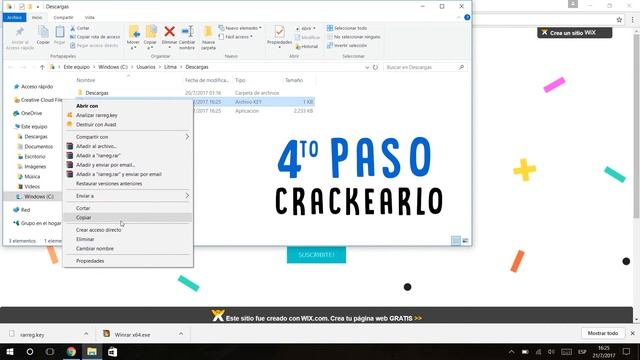640x360 pixels.
Task: Select the Descargas folder row
Action: pos(195,93)
